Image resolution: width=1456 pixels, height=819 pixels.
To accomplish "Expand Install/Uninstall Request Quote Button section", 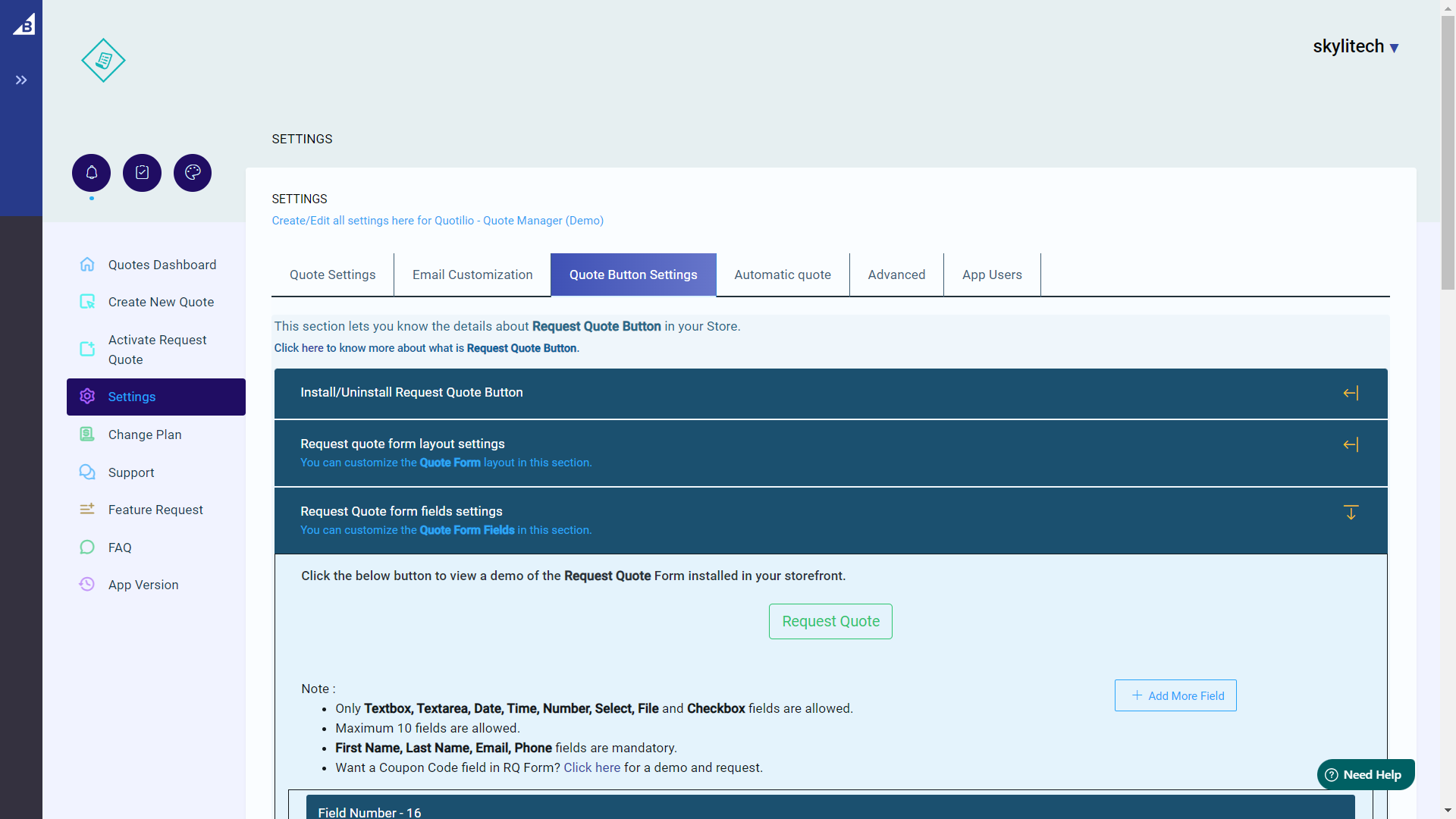I will pos(830,393).
